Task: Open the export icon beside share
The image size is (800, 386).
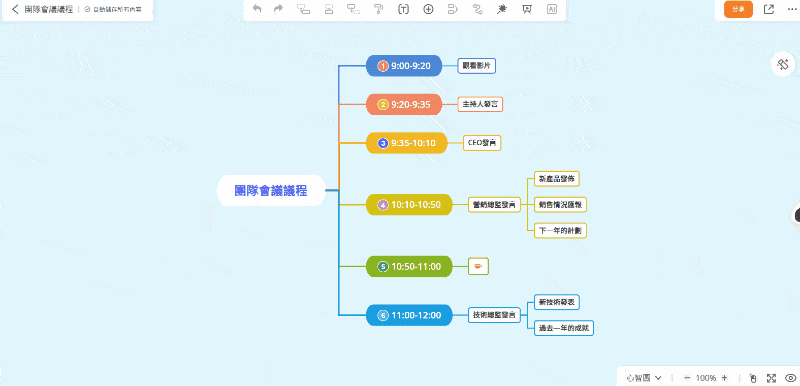Action: (x=768, y=9)
